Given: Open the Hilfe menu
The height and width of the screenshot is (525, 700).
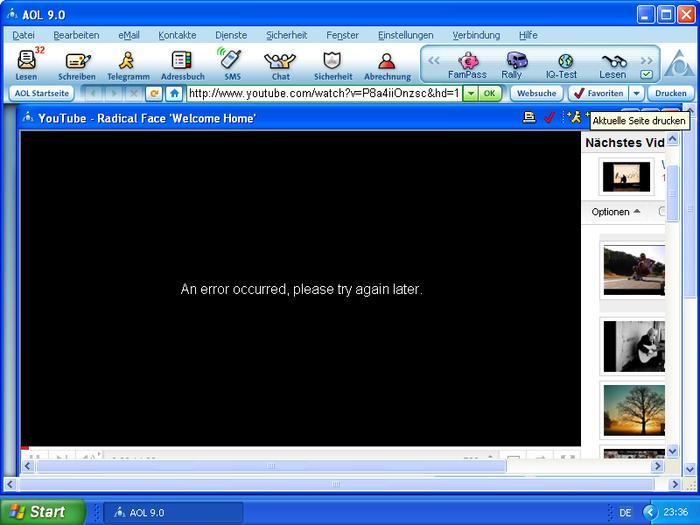Looking at the screenshot, I should [x=528, y=35].
